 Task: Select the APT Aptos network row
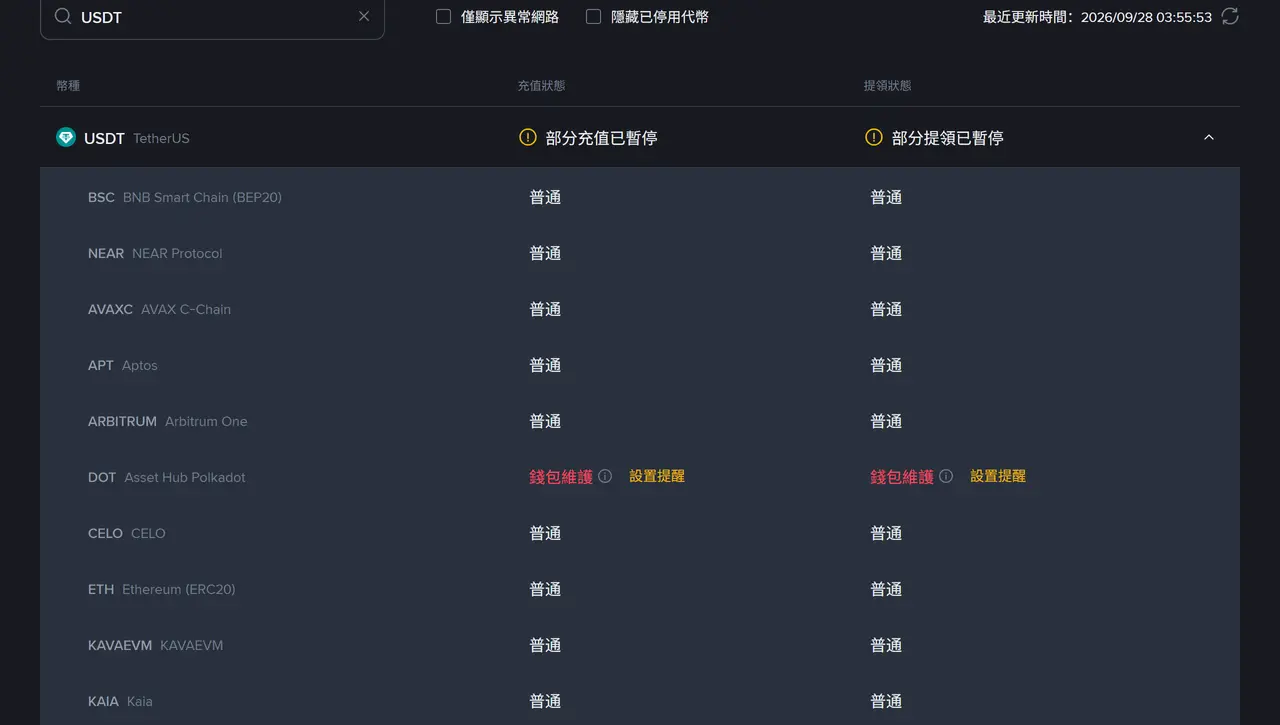[640, 366]
